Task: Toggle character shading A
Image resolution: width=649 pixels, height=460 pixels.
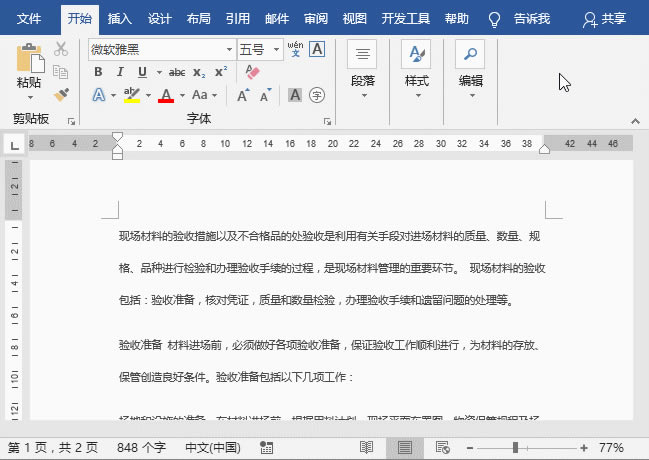Action: 295,95
